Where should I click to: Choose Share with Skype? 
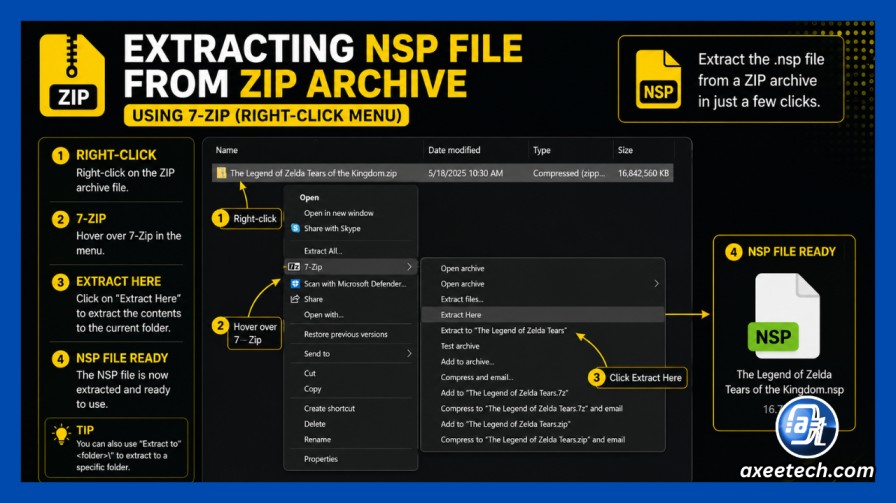click(x=332, y=228)
